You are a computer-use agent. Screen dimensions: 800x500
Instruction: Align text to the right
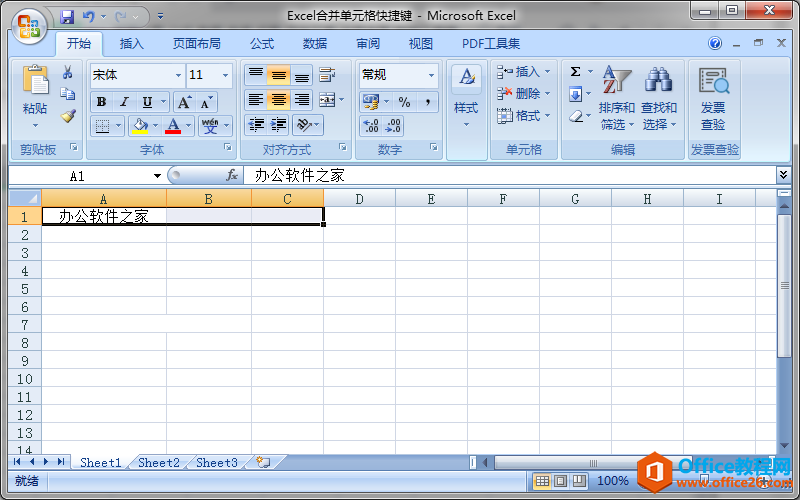302,100
